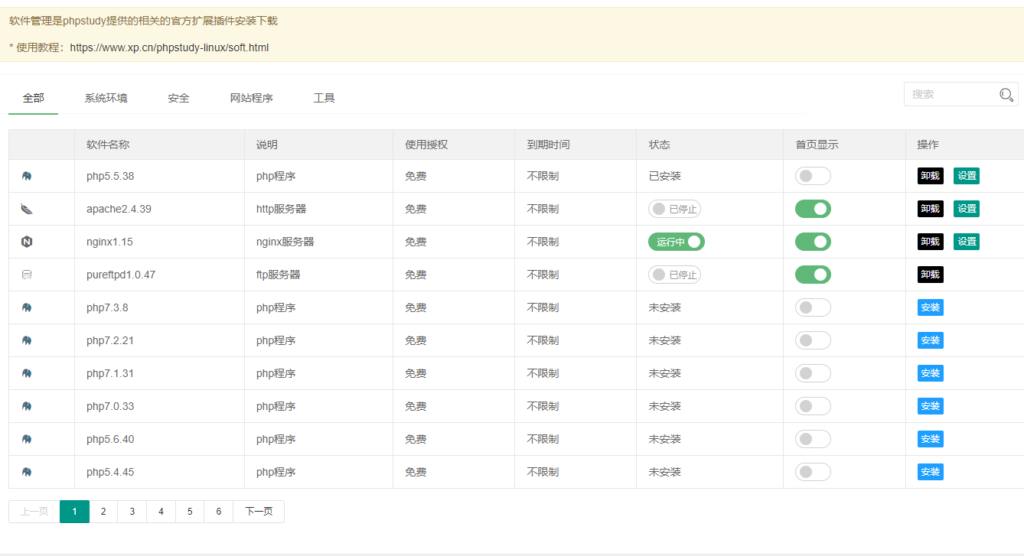Install php5.6.40 with 安装 button
The image size is (1024, 556).
[930, 439]
